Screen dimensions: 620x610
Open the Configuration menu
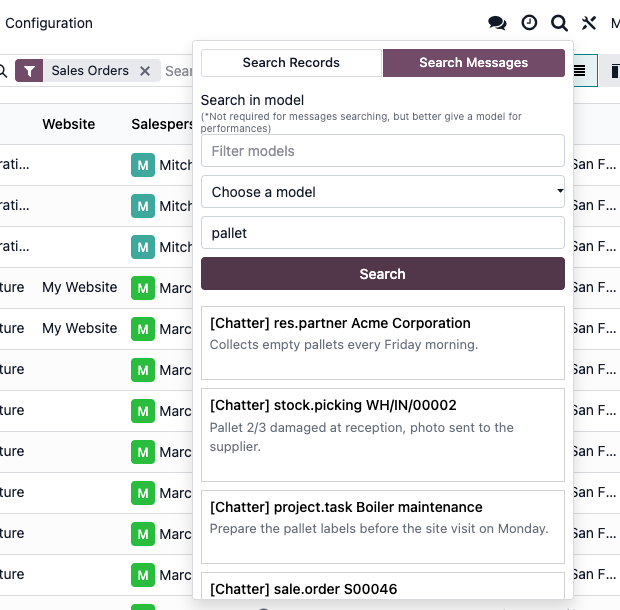49,23
